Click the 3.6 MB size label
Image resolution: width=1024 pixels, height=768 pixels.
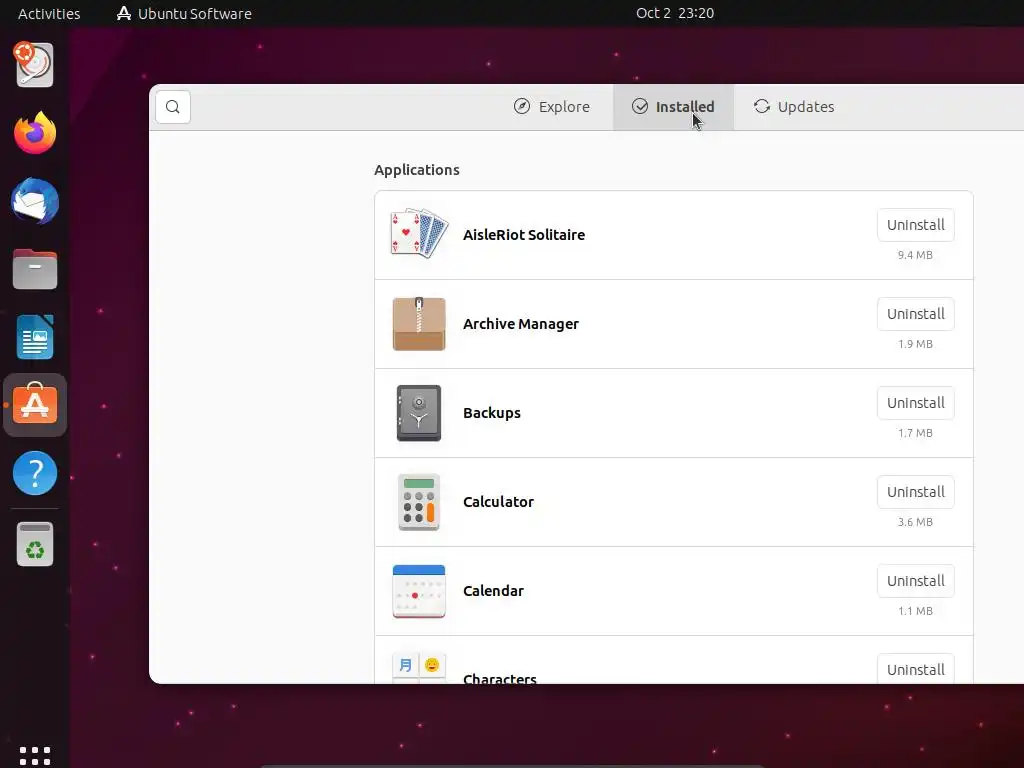coord(915,522)
